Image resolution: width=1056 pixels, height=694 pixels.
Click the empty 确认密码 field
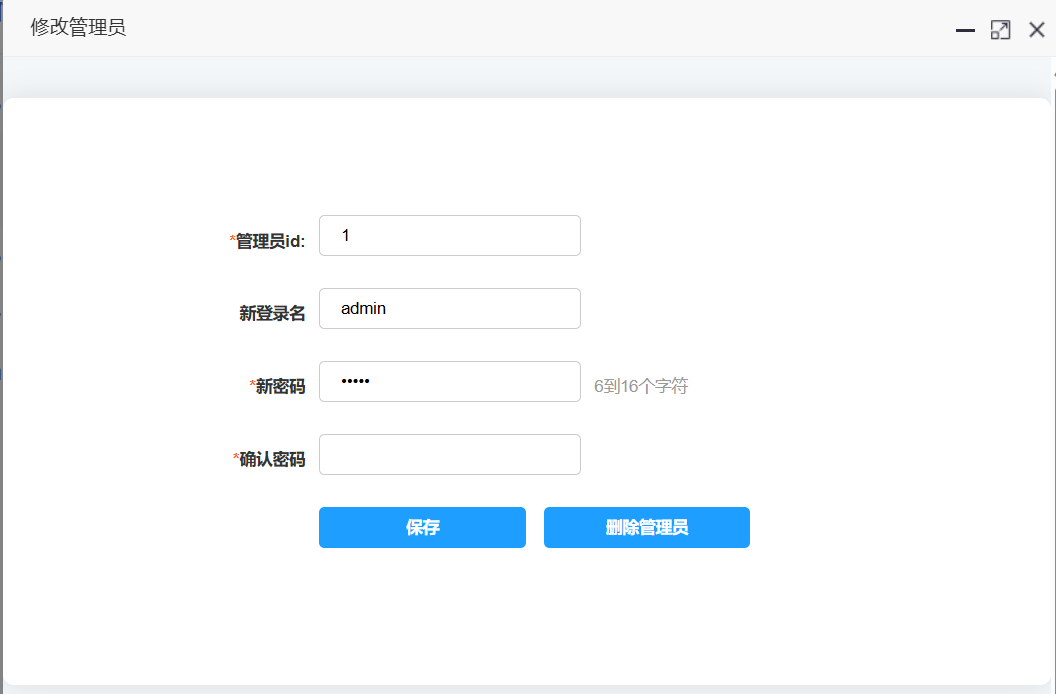450,454
